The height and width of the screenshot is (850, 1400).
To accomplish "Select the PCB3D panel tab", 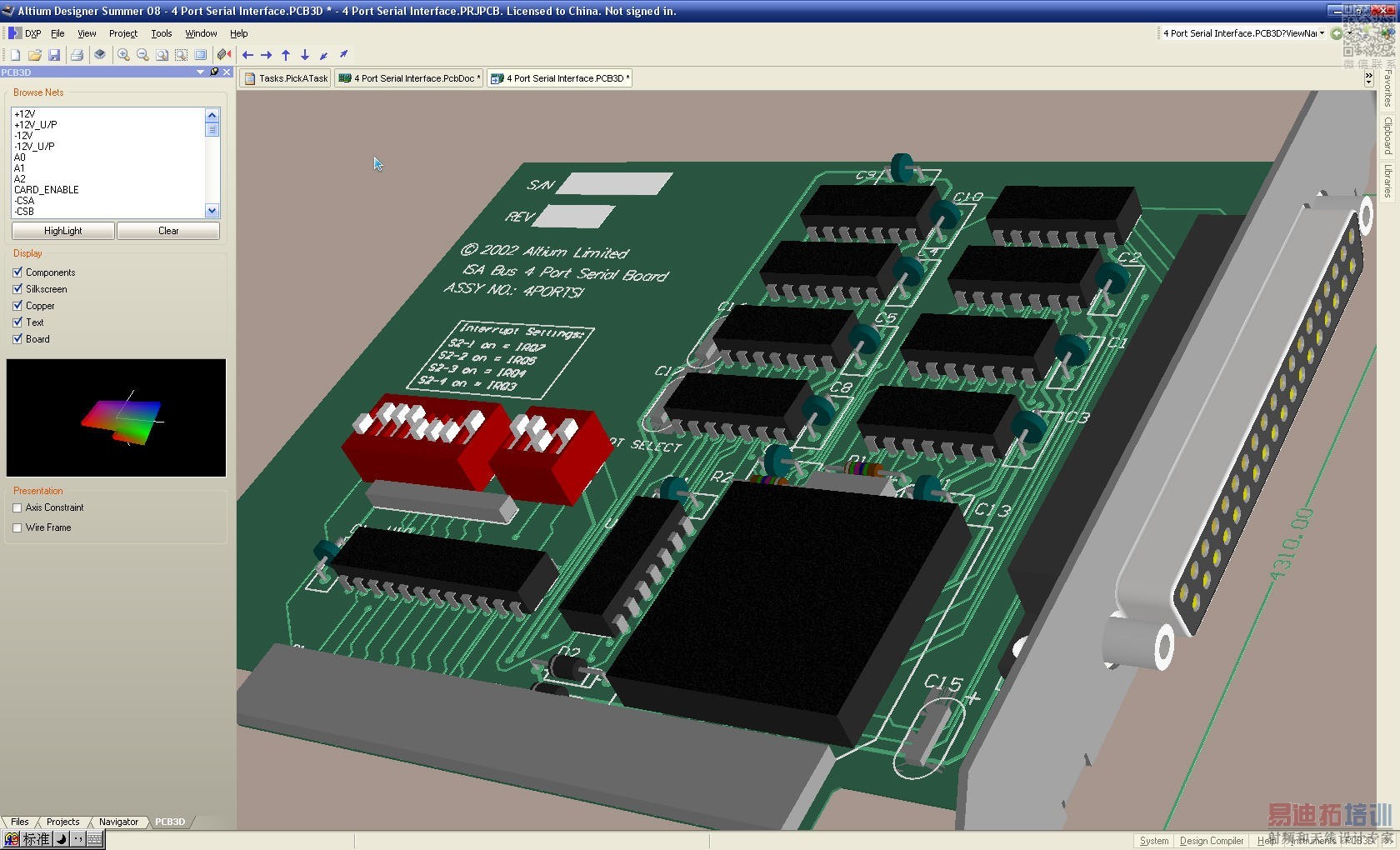I will tap(170, 822).
